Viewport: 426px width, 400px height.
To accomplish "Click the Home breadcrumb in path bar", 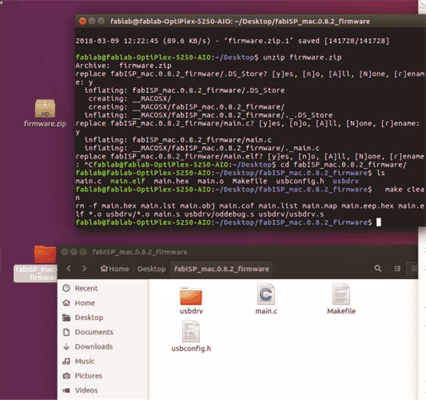I will [115, 269].
